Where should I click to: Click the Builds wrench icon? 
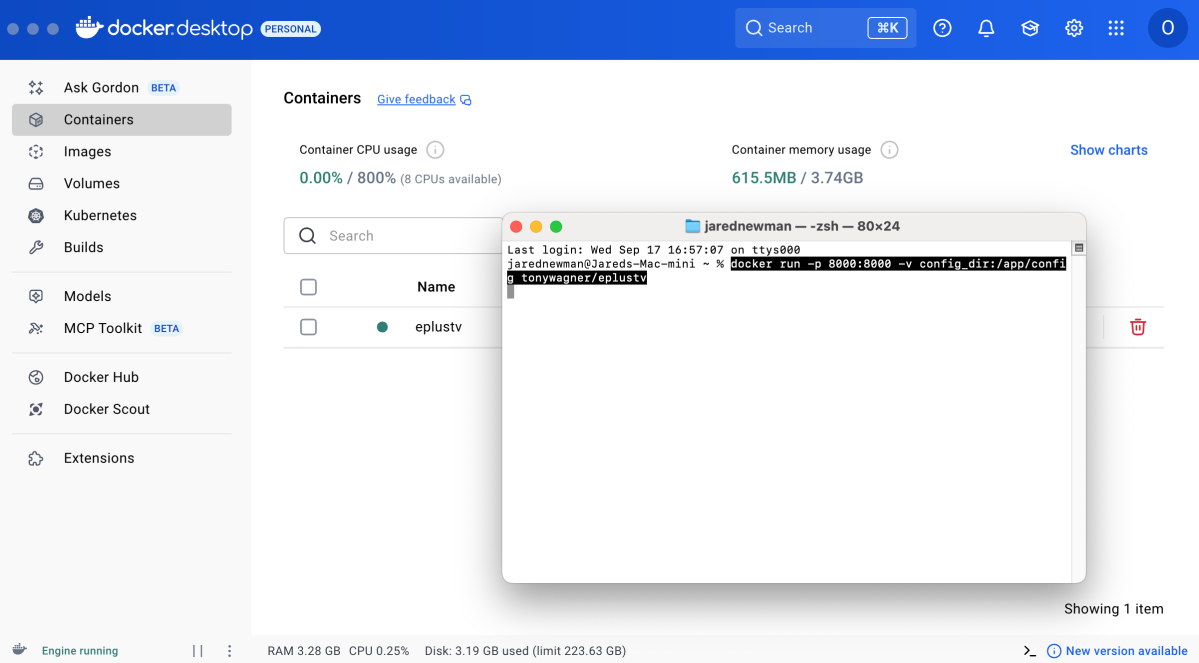click(36, 247)
